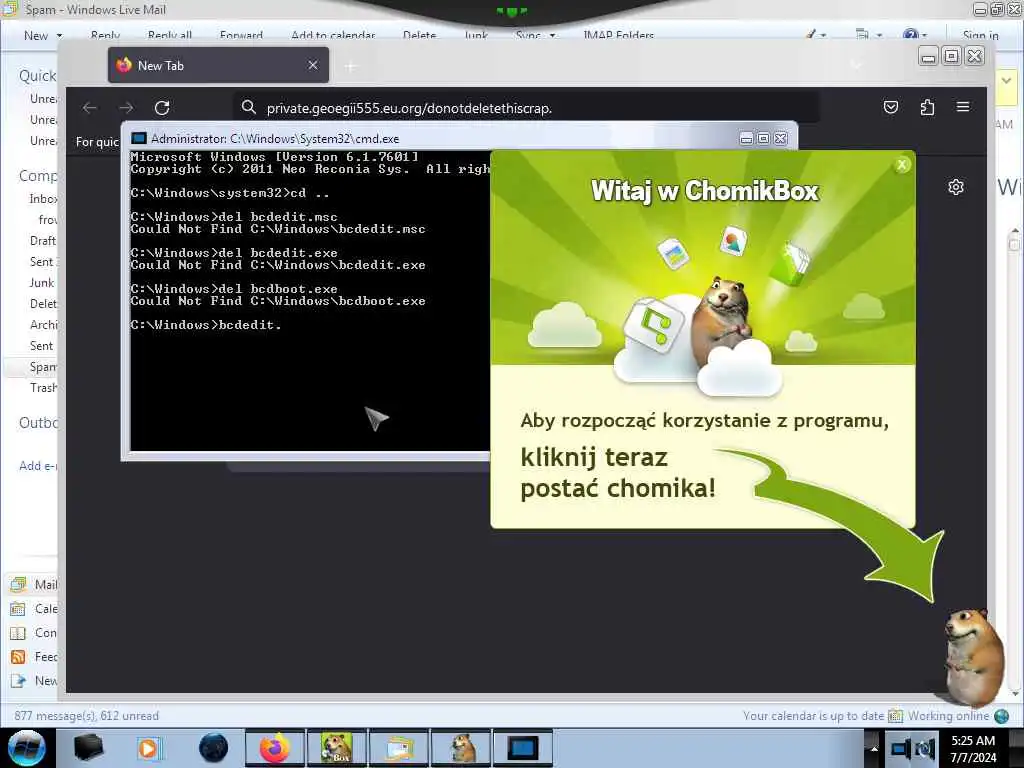
Task: Click Sign in in Live Mail
Action: [x=980, y=35]
